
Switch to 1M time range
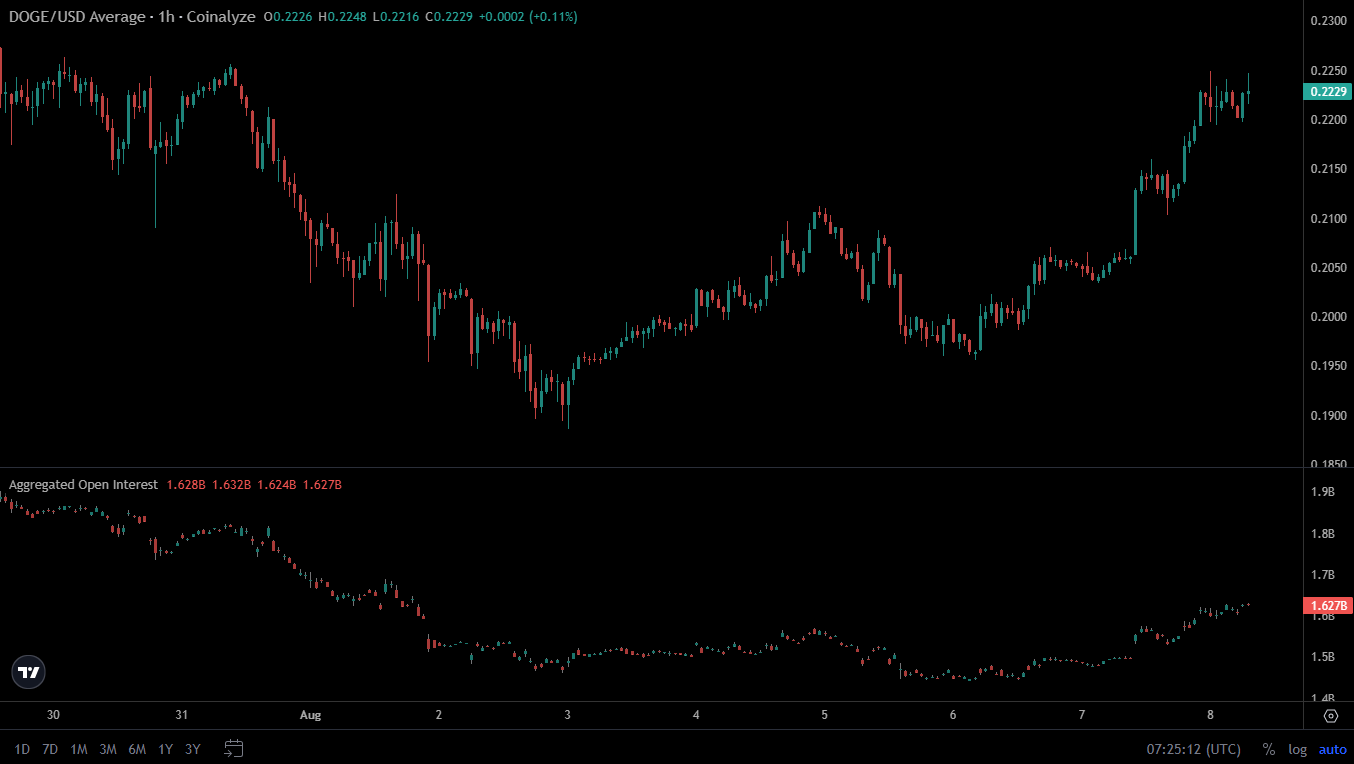[79, 749]
